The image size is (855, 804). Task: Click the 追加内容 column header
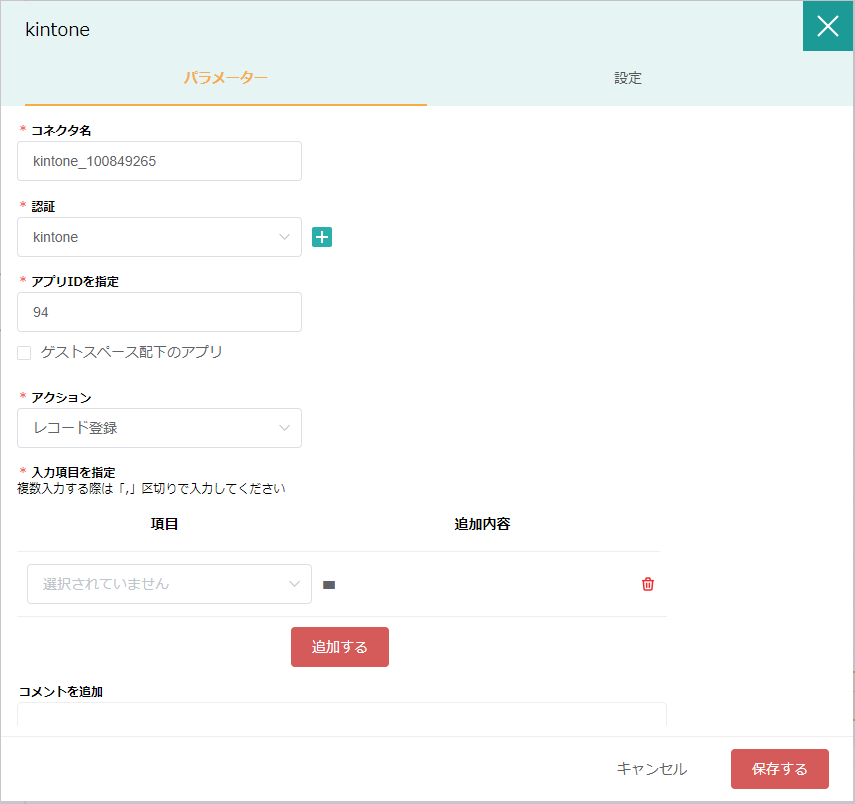pos(483,524)
